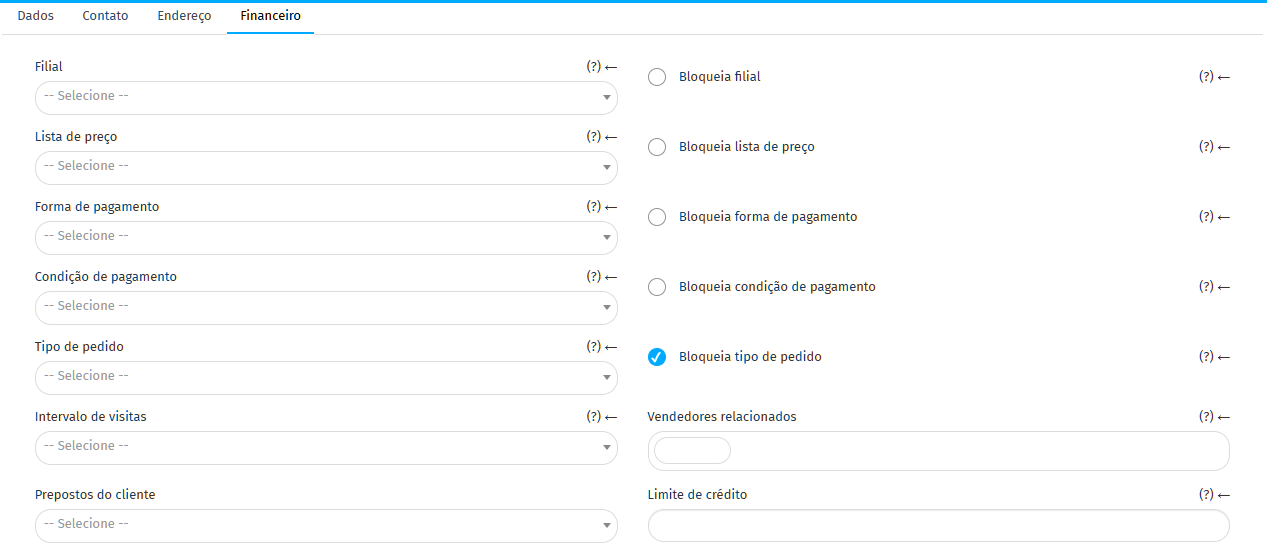Viewport: 1267px width, 548px height.
Task: Open the help (?) icon for Filial
Action: click(594, 67)
